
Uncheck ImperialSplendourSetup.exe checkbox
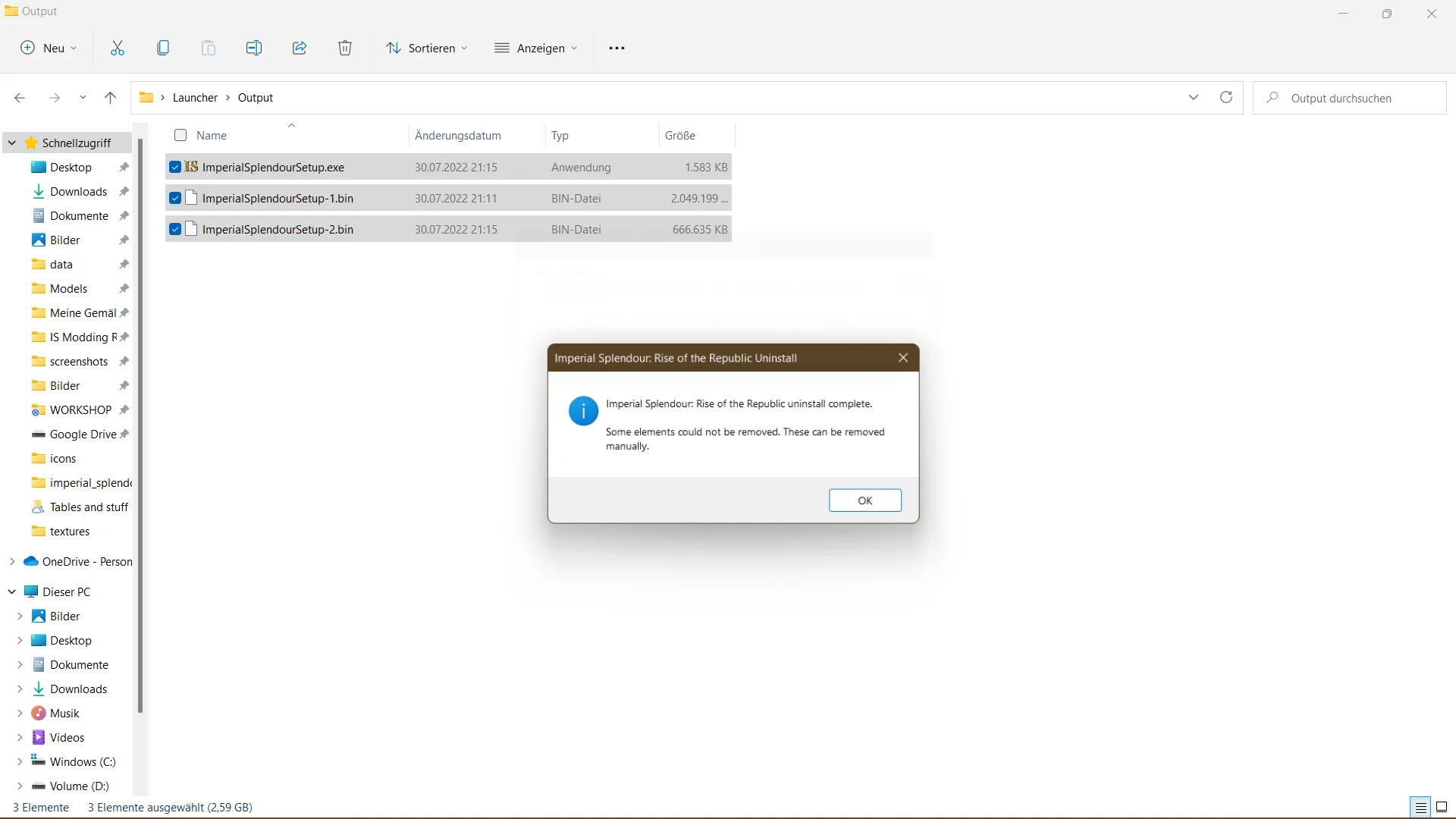tap(175, 168)
